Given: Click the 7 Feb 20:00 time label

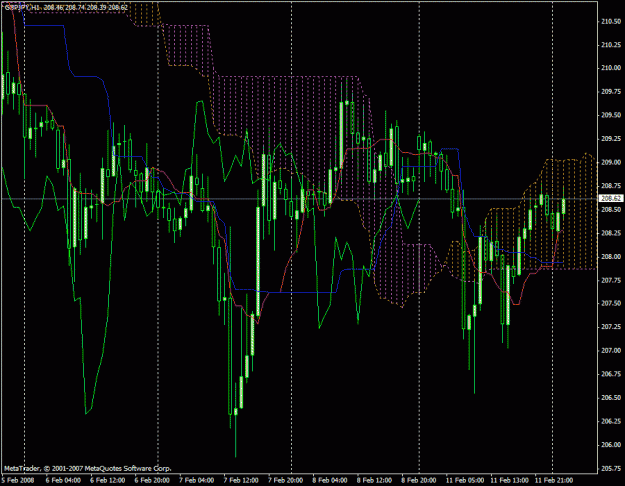Looking at the screenshot, I should point(285,480).
